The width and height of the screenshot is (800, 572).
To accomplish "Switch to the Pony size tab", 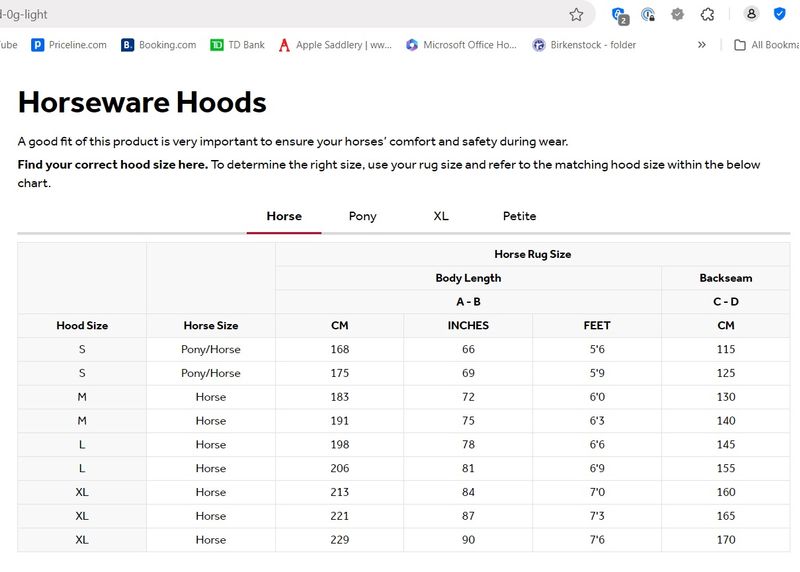I will pos(362,216).
